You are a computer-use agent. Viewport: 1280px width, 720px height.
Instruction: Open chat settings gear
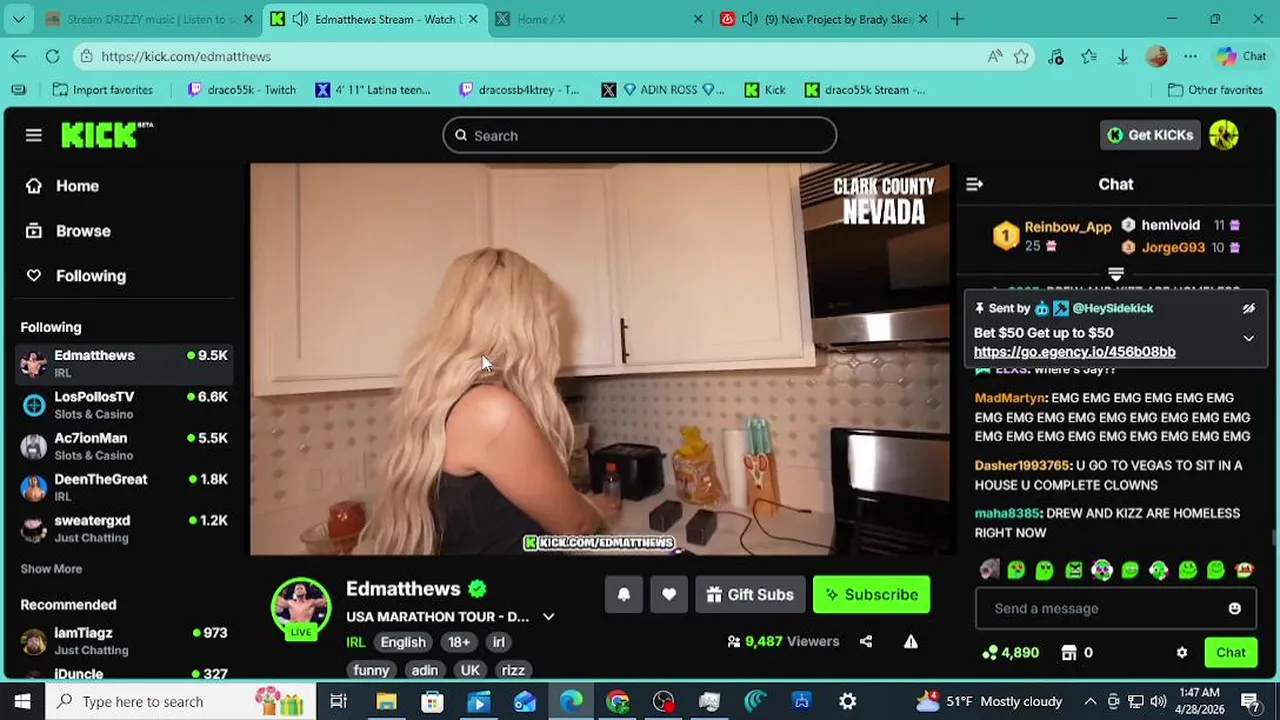pos(1182,652)
